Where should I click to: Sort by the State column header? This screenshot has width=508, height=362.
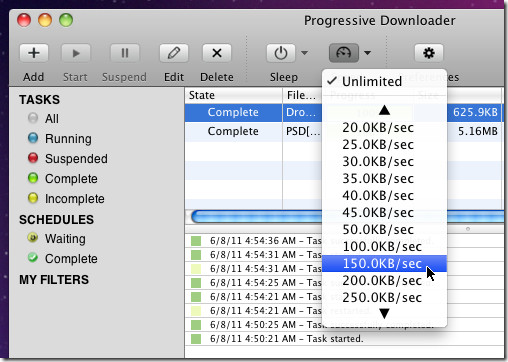coord(234,95)
